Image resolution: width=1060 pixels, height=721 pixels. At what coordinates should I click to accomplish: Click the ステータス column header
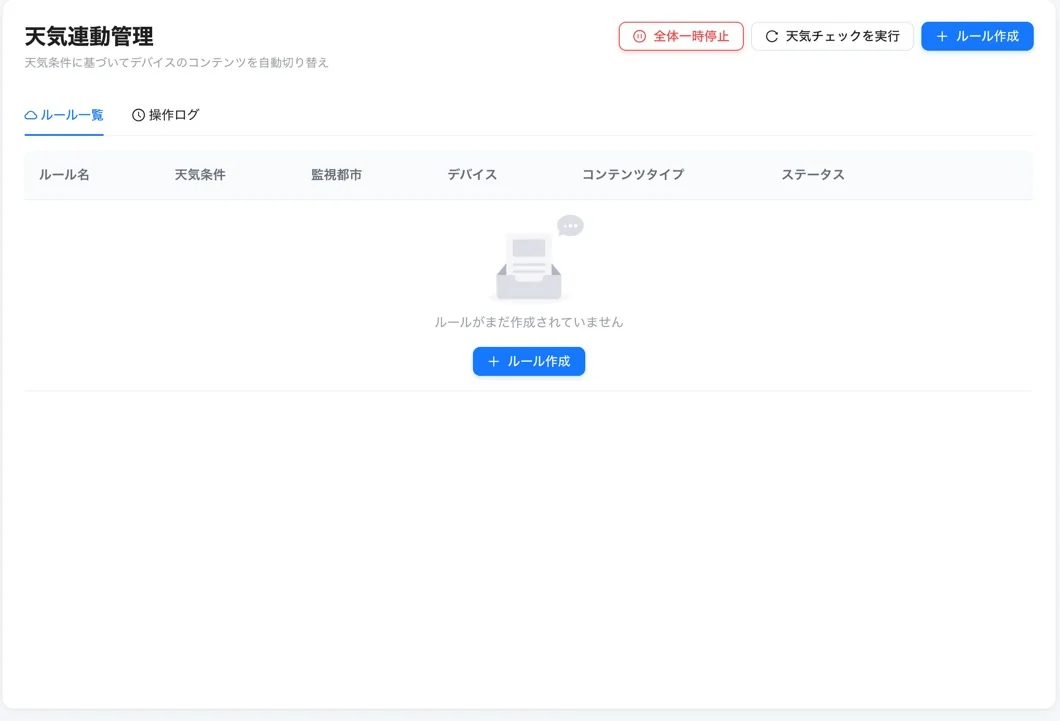(813, 175)
